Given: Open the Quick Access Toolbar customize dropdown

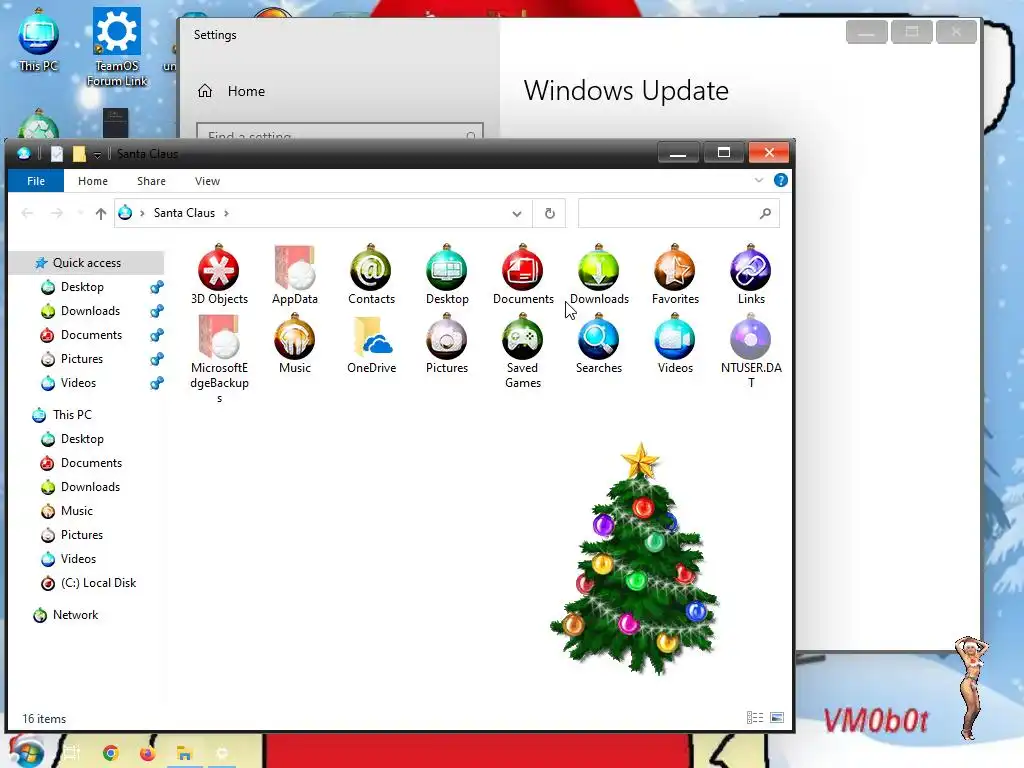Looking at the screenshot, I should [x=97, y=154].
